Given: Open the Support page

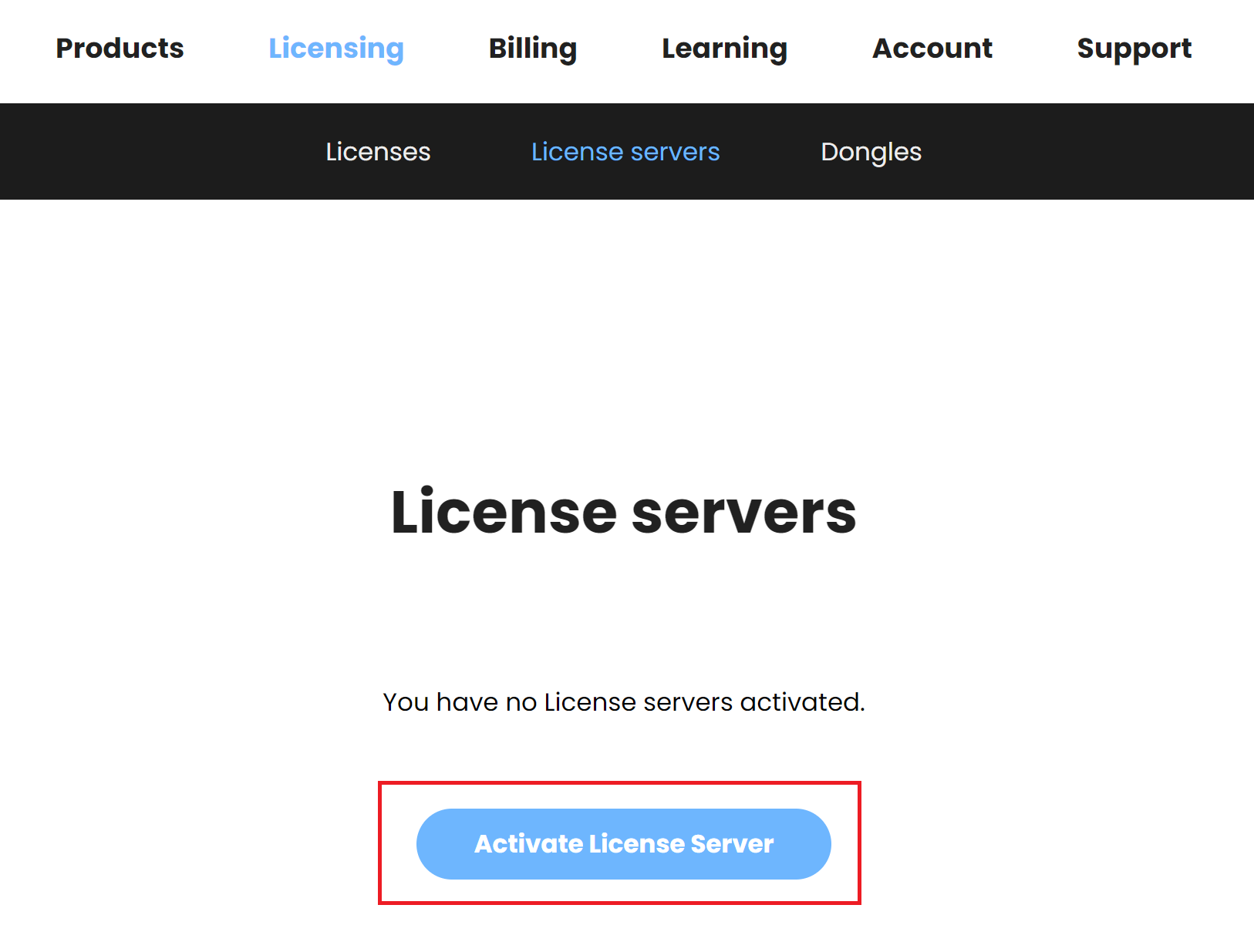Looking at the screenshot, I should [1134, 49].
